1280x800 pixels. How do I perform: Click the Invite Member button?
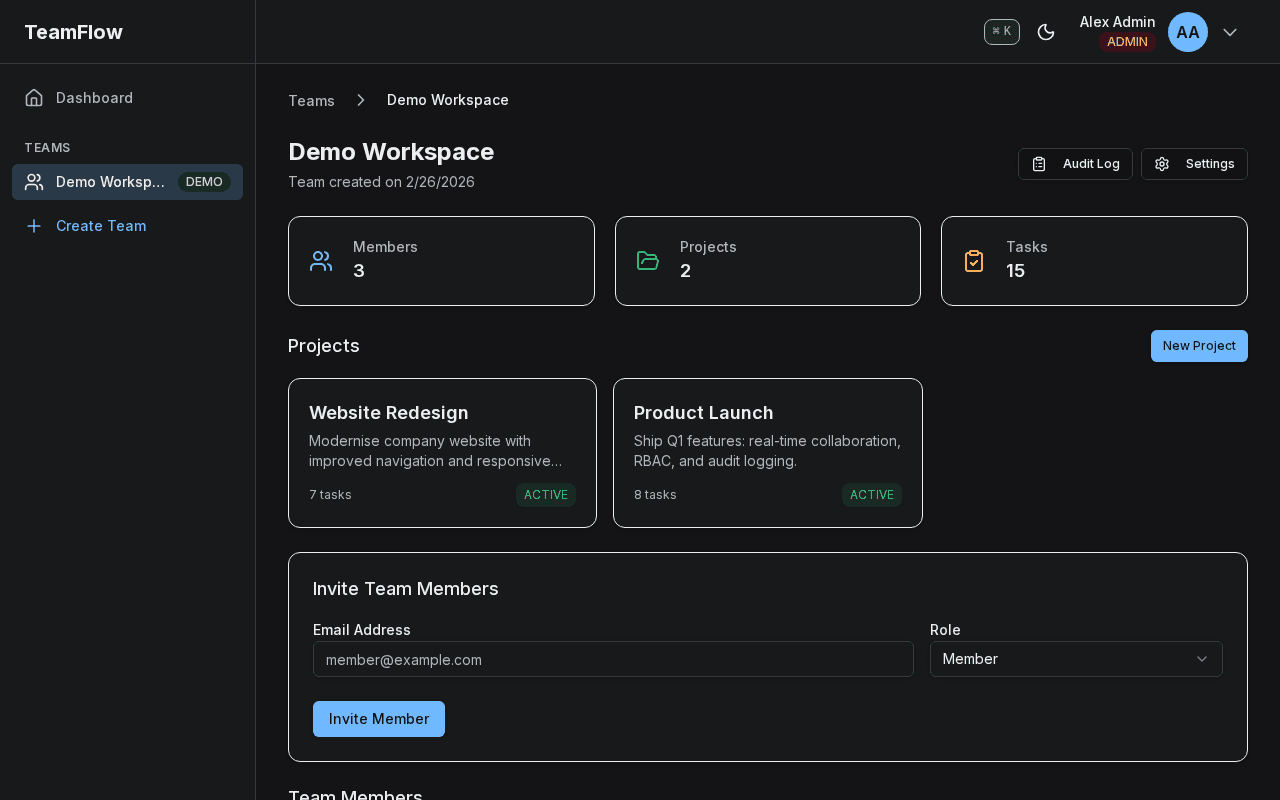click(378, 719)
